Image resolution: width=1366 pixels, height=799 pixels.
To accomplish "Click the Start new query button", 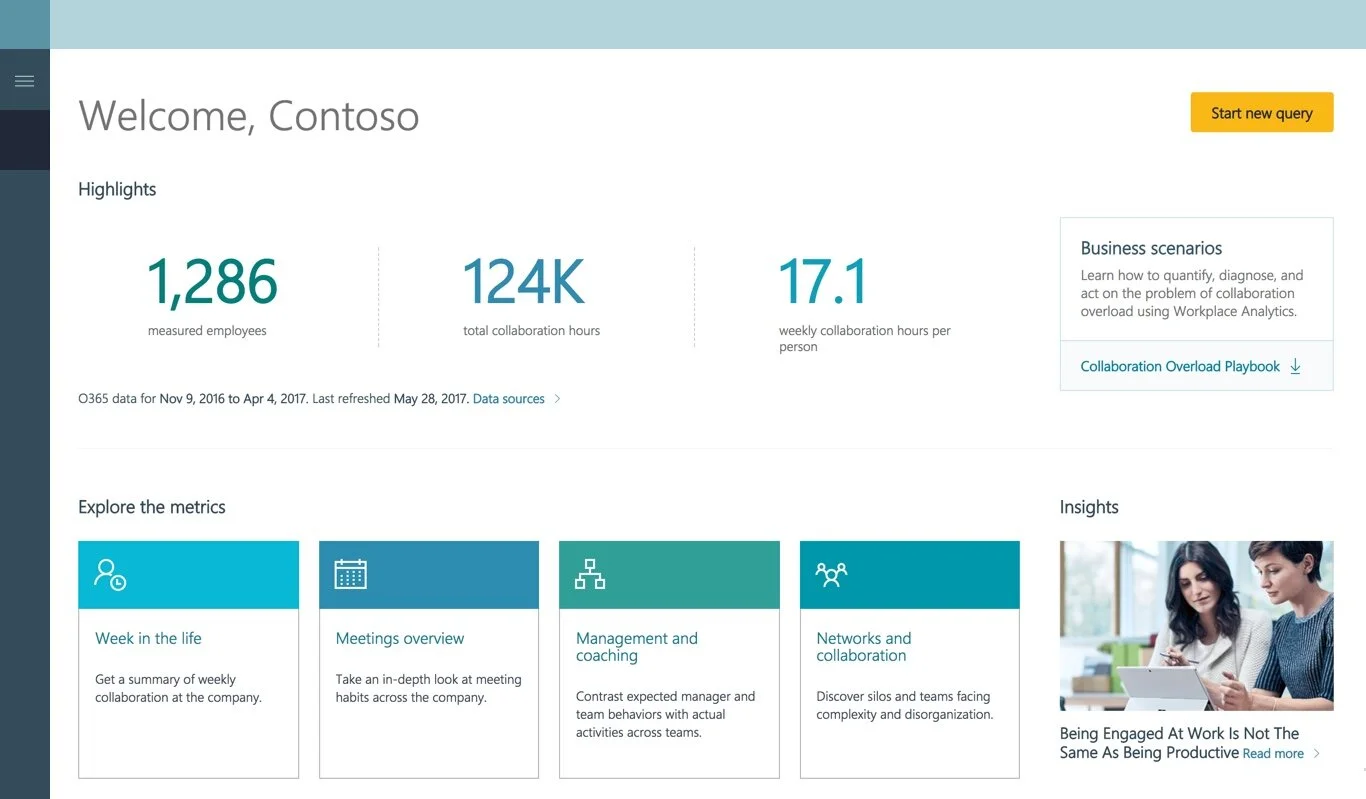I will (x=1261, y=112).
